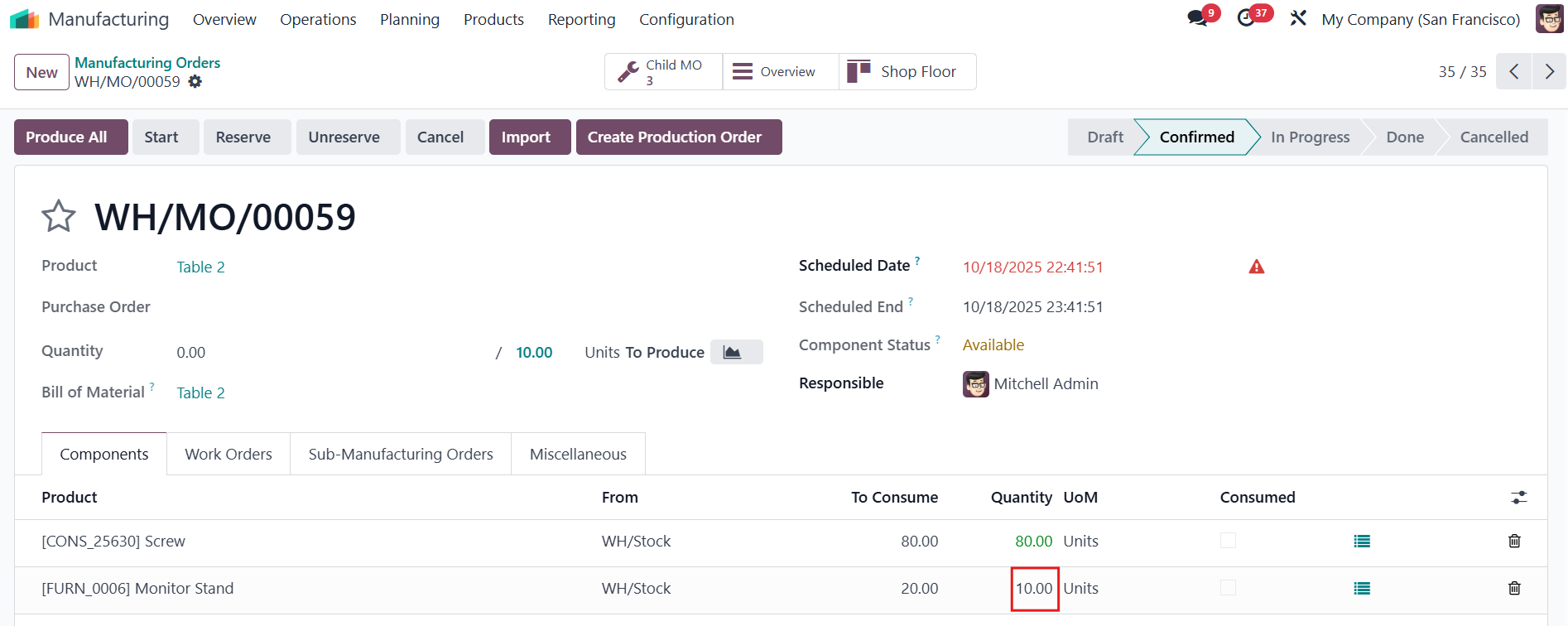Open the Reporting menu
1568x626 pixels.
tap(581, 19)
